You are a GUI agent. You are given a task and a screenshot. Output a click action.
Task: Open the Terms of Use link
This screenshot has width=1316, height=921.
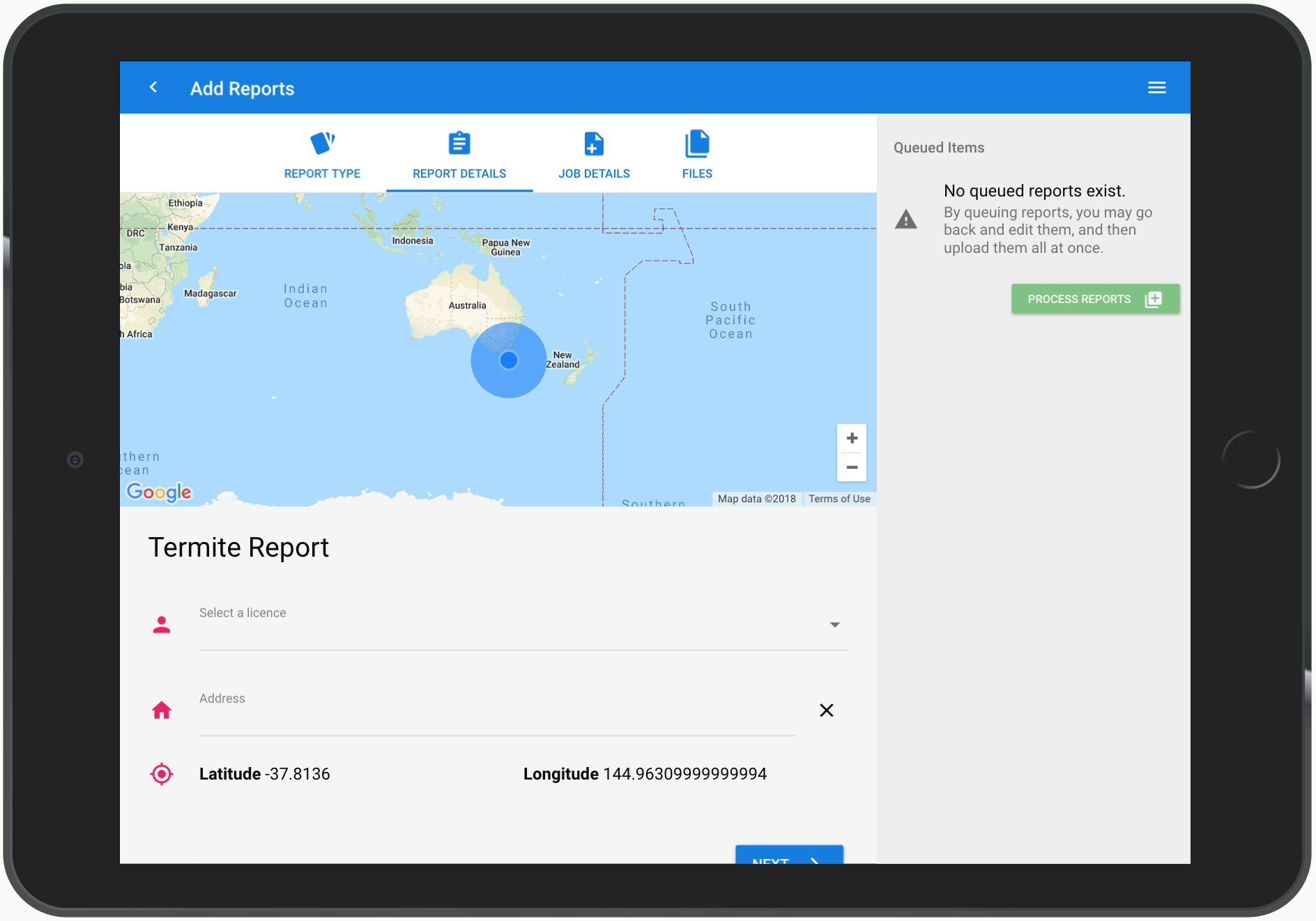click(839, 499)
